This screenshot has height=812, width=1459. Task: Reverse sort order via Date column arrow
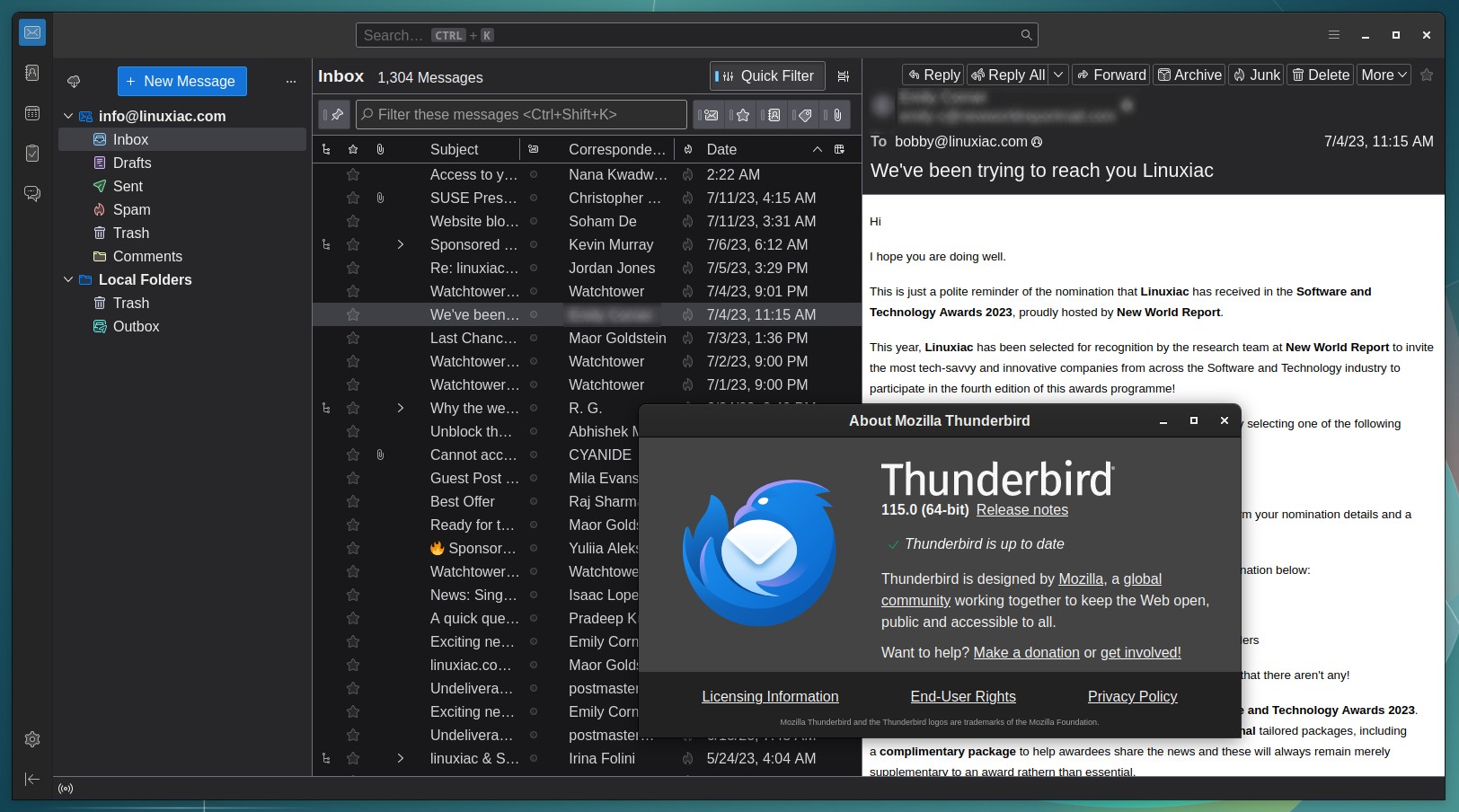pos(817,149)
